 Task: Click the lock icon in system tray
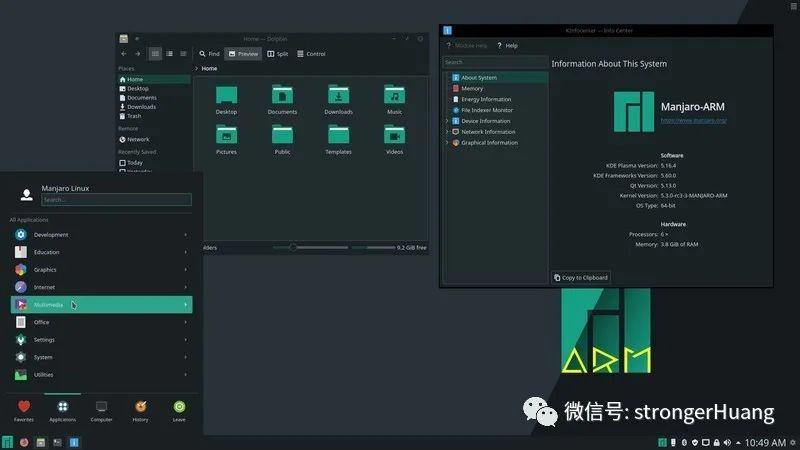pos(716,442)
